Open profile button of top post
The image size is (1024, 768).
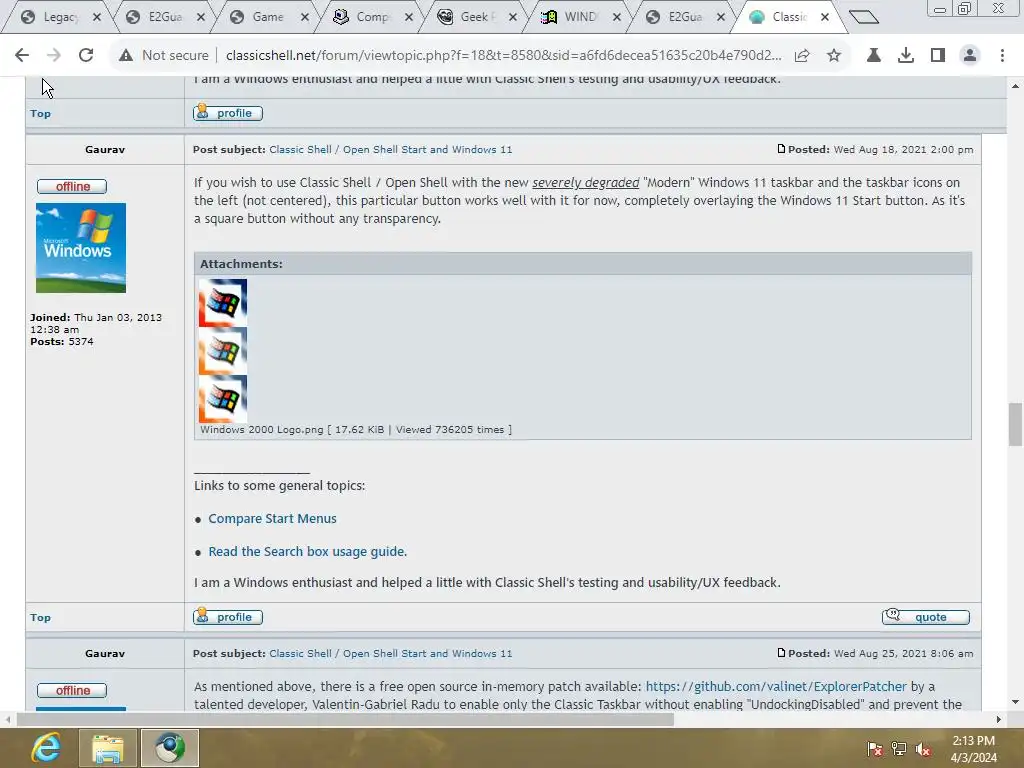pos(228,113)
